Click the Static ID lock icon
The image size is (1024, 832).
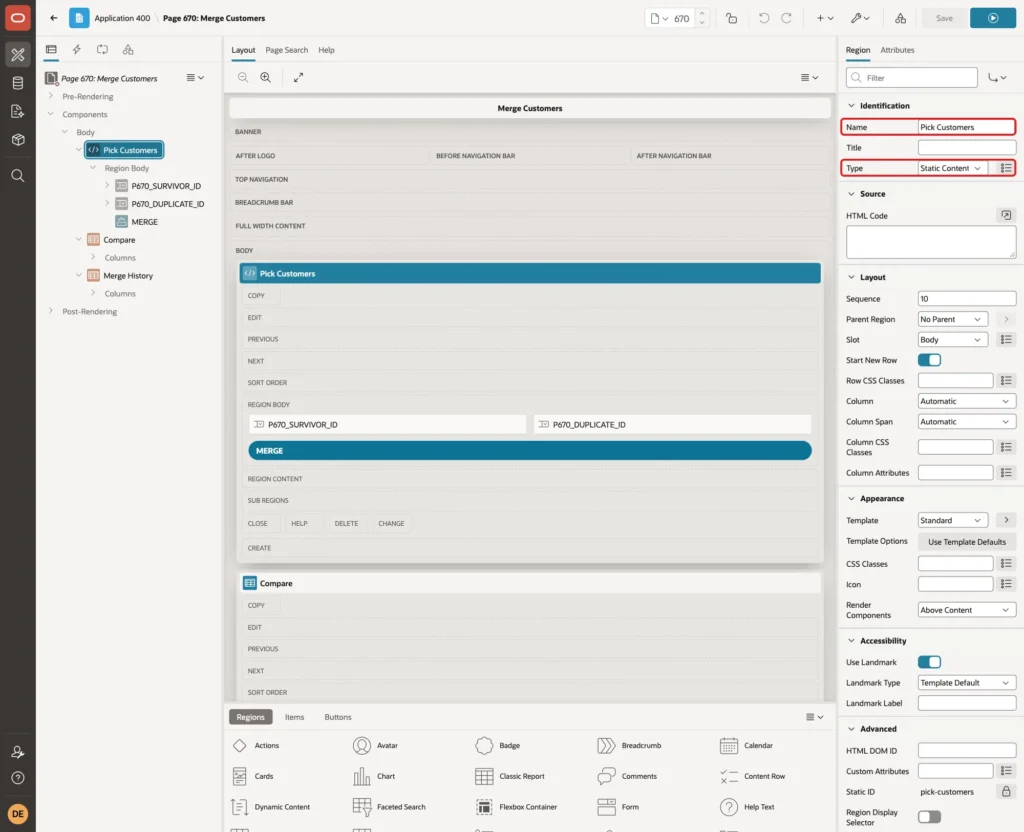click(1006, 792)
